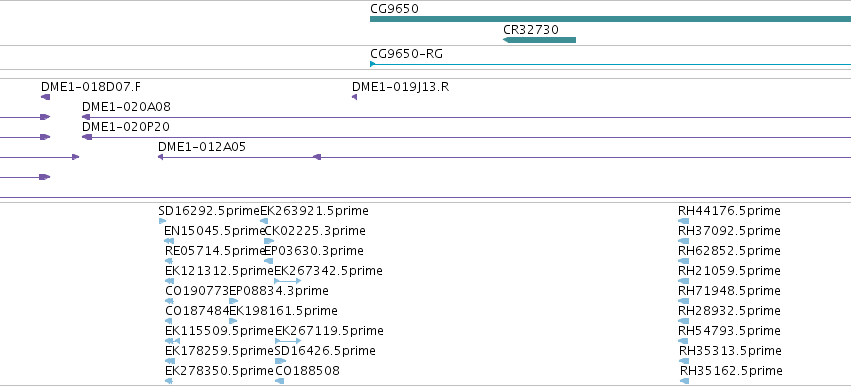Click the DME1-019J13.R small arrow marker
The width and height of the screenshot is (851, 386).
(354, 97)
